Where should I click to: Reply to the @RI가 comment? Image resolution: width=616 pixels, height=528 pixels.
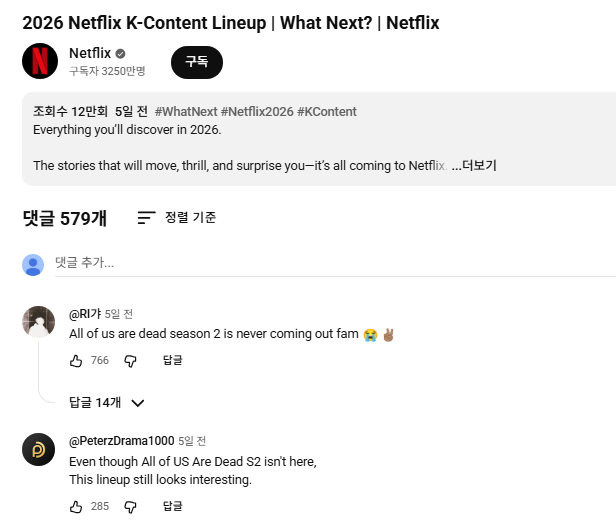(x=173, y=361)
